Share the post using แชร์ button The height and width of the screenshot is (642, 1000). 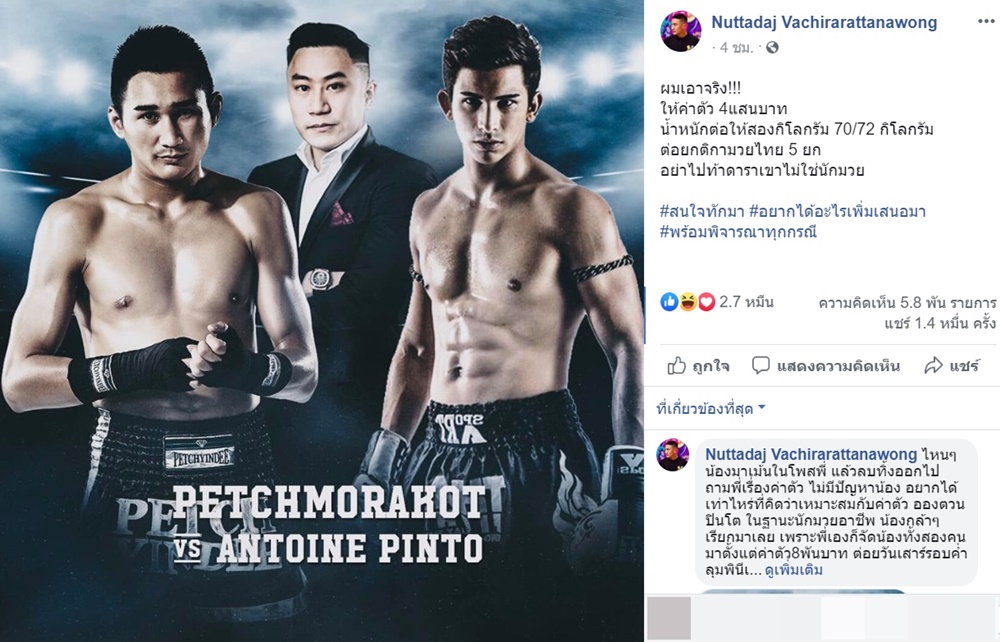[x=952, y=366]
